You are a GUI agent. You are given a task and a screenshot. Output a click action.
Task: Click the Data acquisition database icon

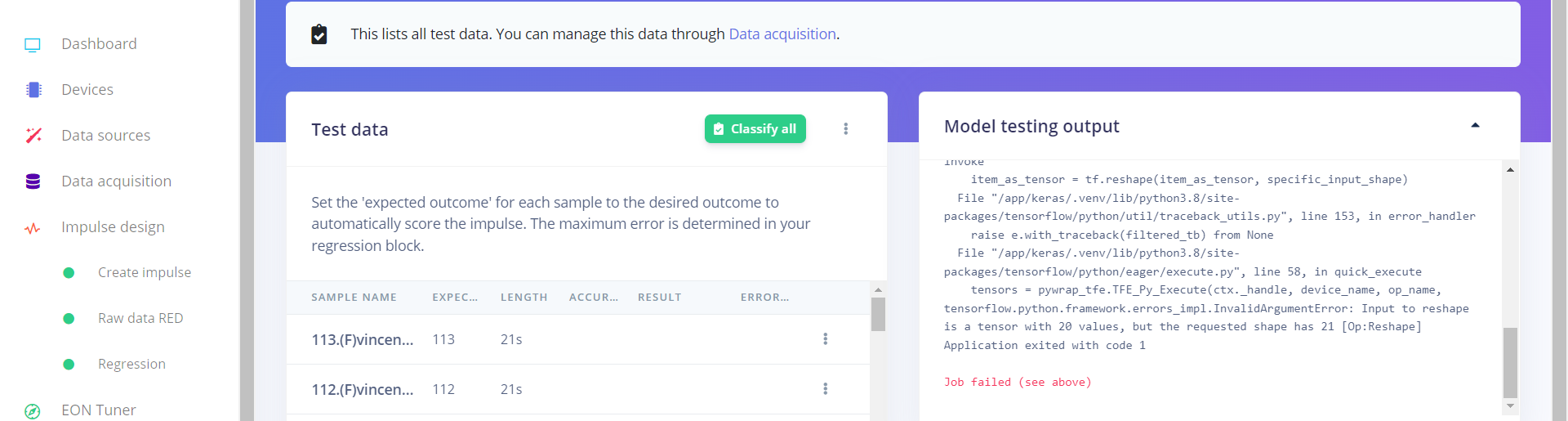point(33,181)
